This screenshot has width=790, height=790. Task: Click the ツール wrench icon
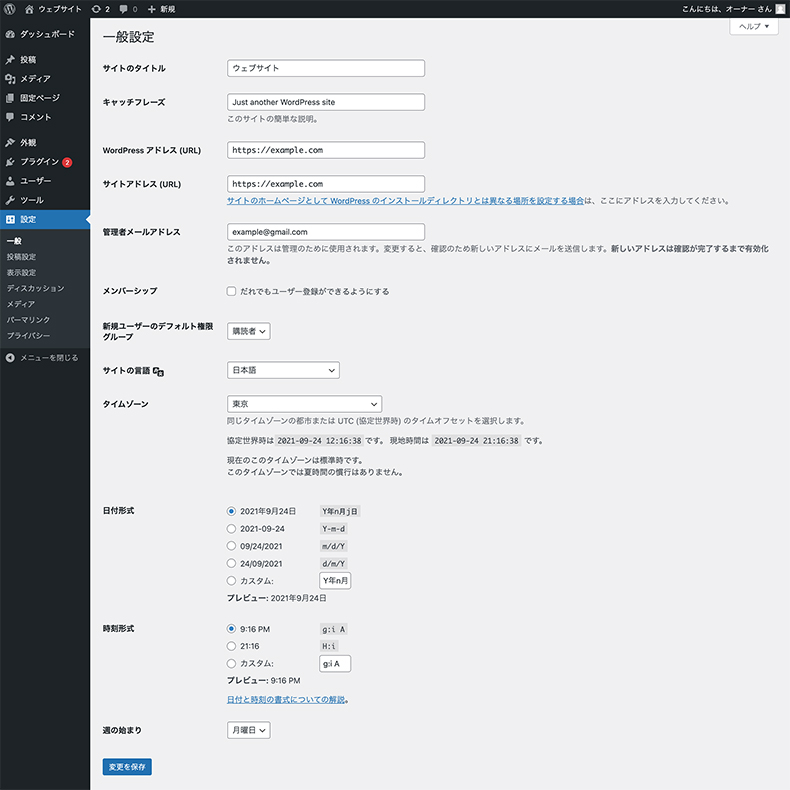click(10, 200)
